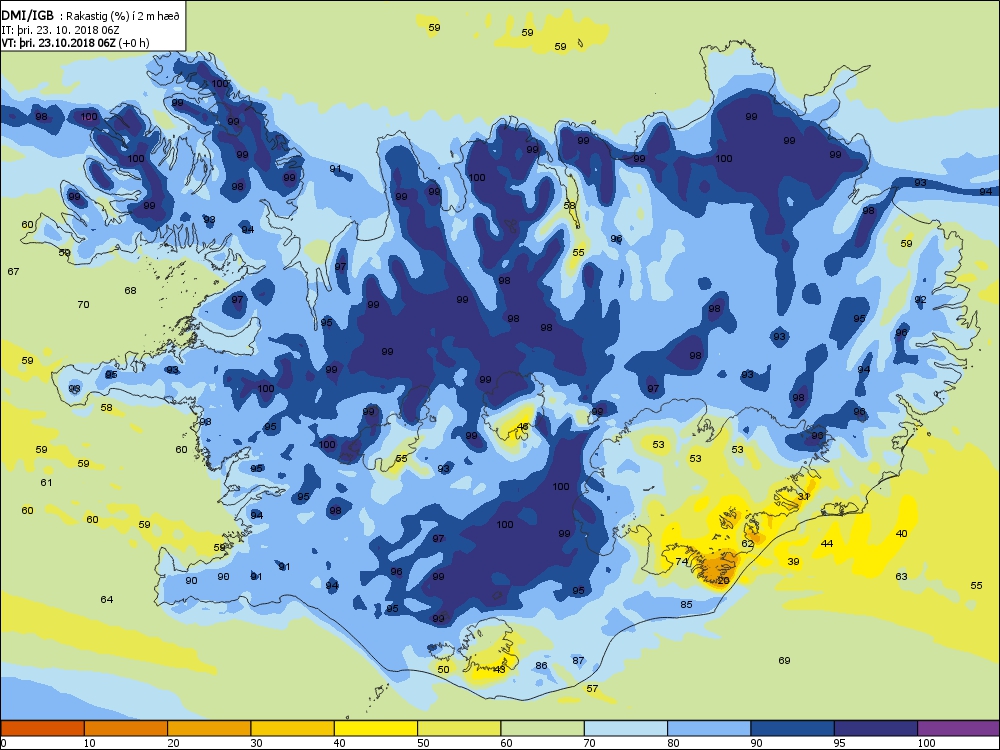Click the 'VT: þri. 23.10.2018 06Z (+0 h)' line

[75, 43]
